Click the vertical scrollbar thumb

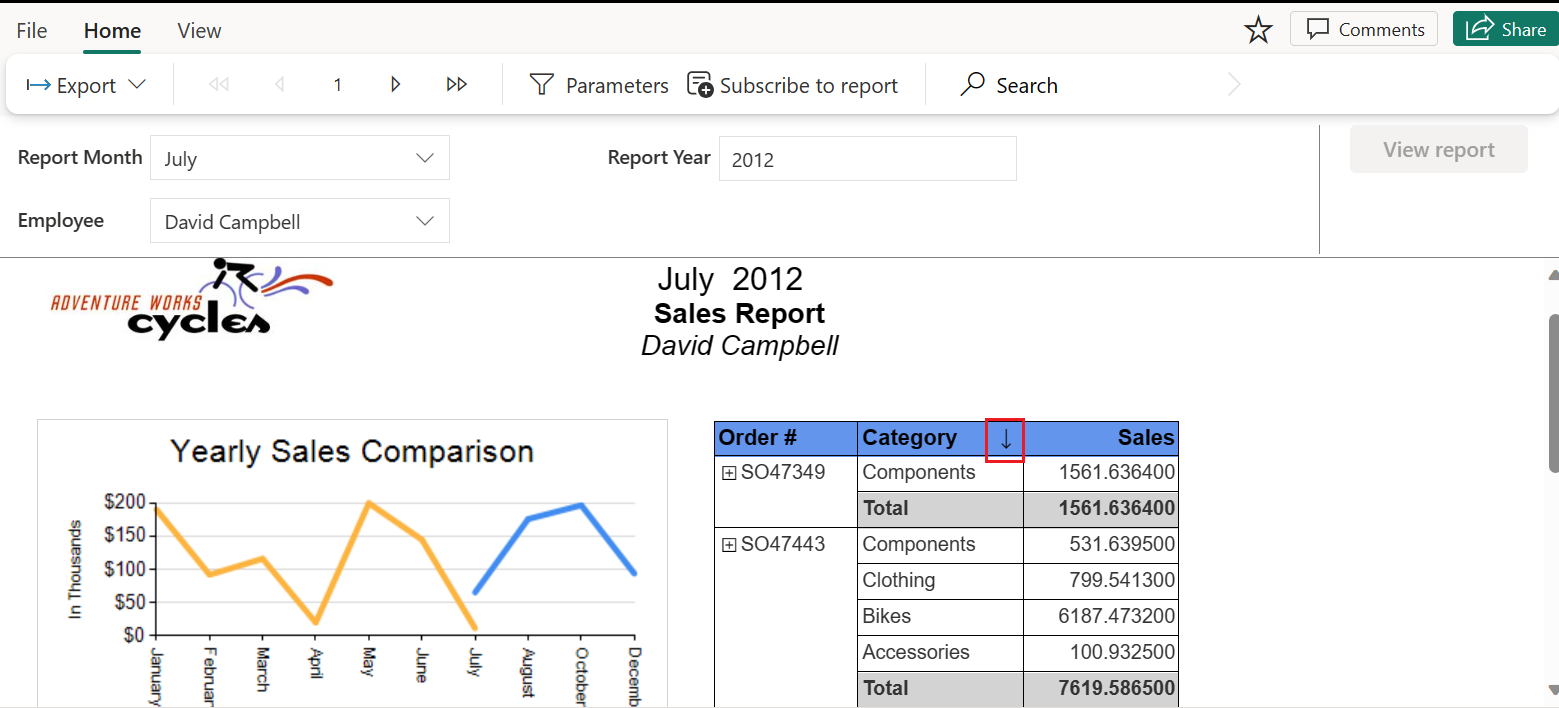1553,392
